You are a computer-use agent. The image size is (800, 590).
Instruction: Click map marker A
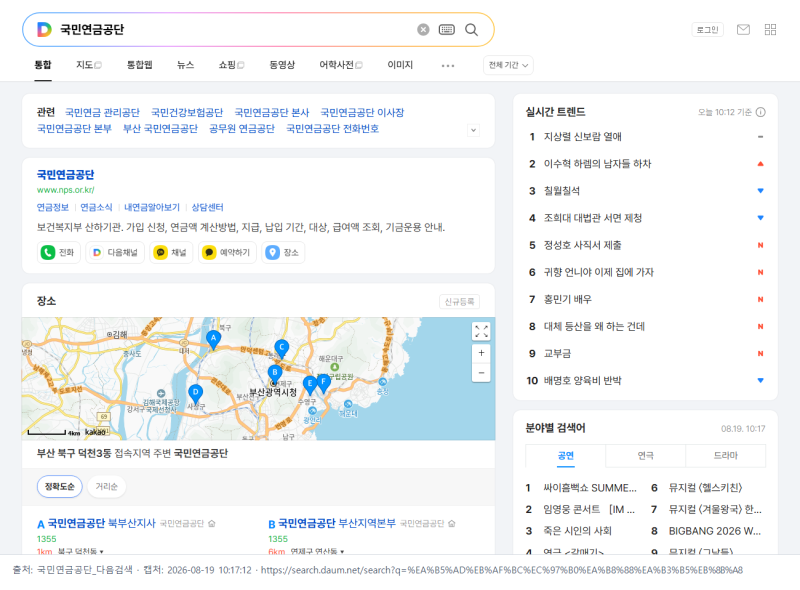pyautogui.click(x=213, y=339)
